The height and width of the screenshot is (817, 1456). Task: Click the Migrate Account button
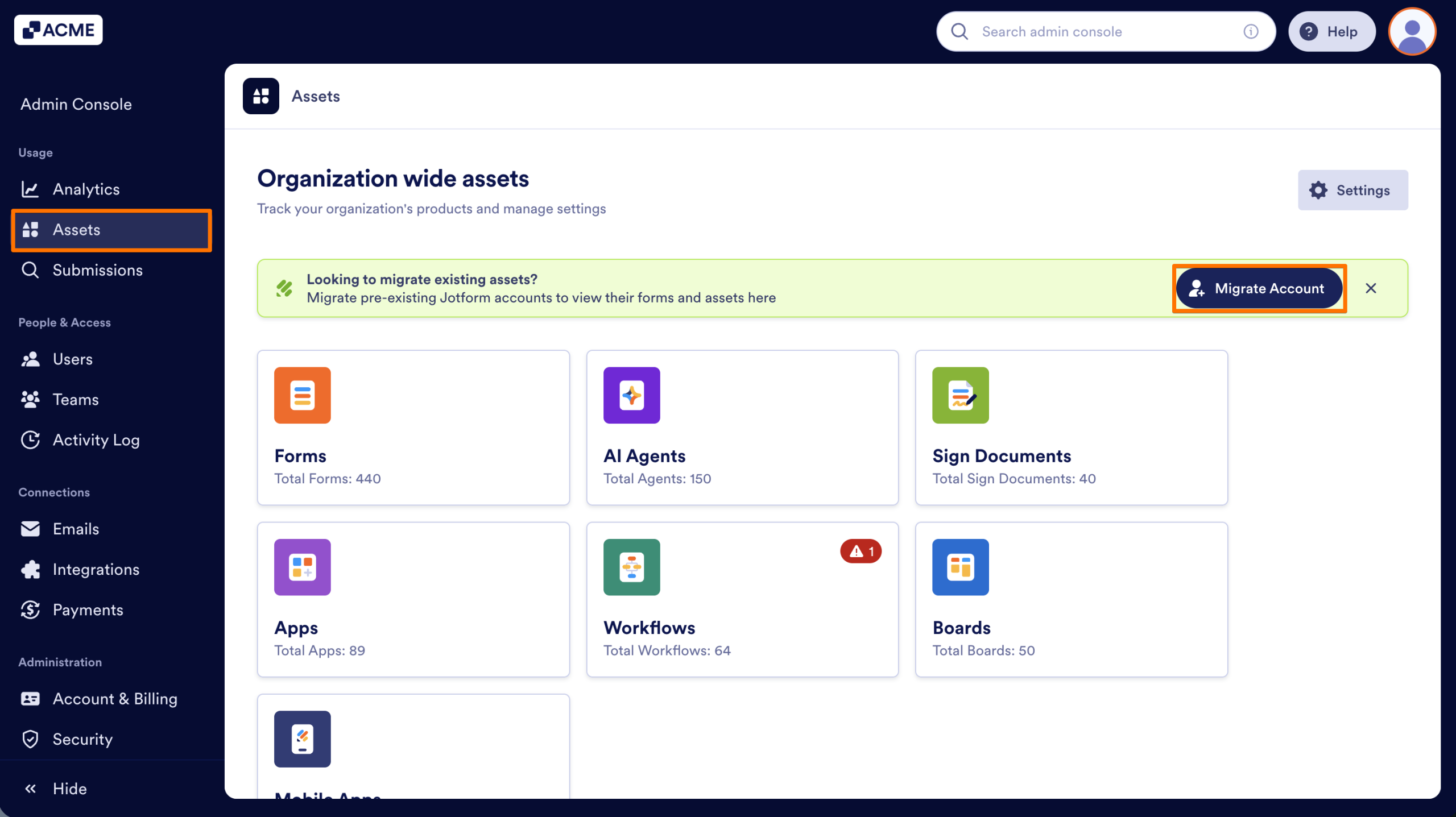point(1259,288)
